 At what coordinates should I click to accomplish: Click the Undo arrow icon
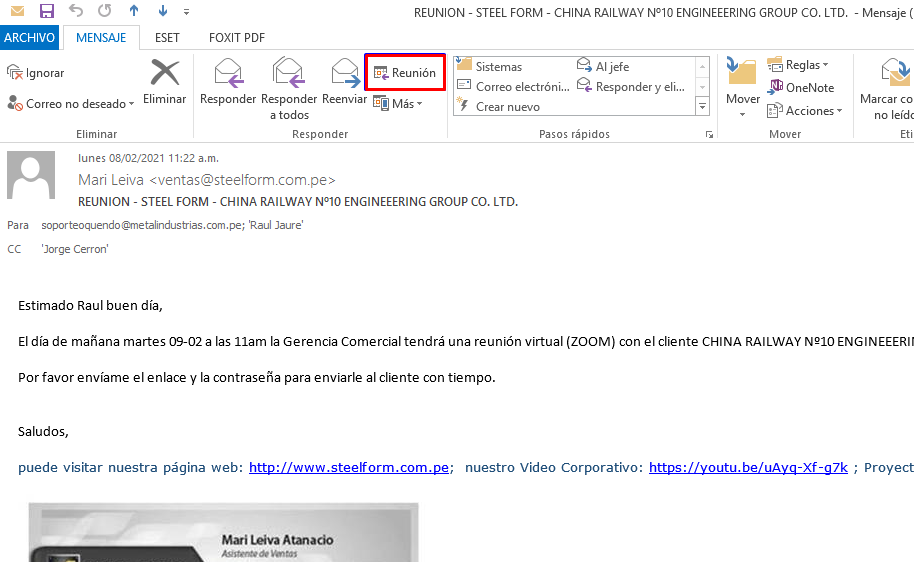[76, 11]
